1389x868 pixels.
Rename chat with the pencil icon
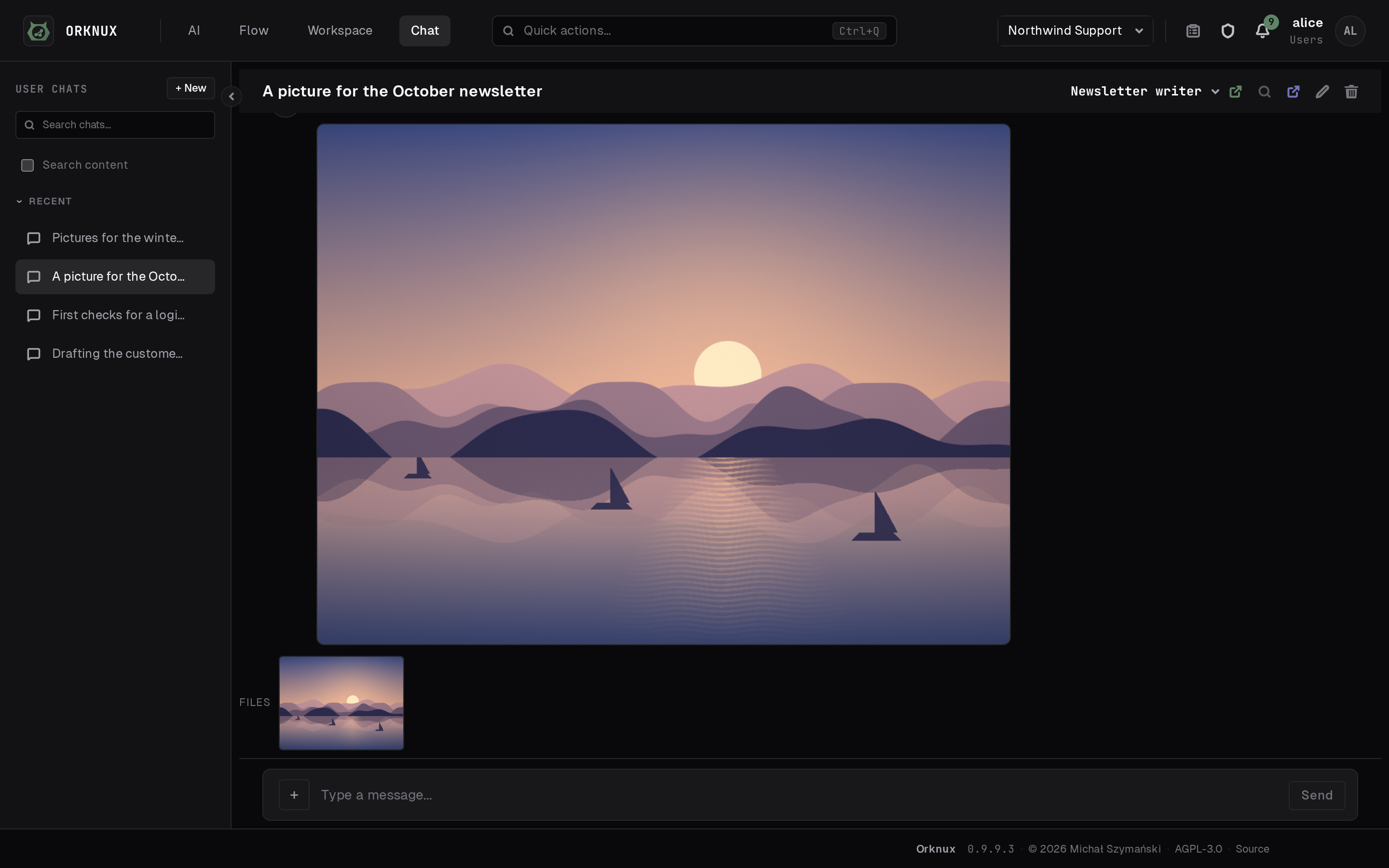(x=1322, y=91)
